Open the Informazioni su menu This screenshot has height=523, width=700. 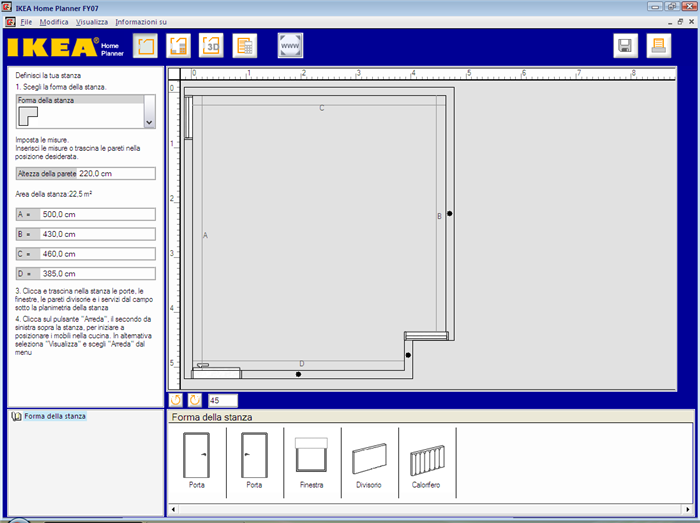[x=141, y=22]
